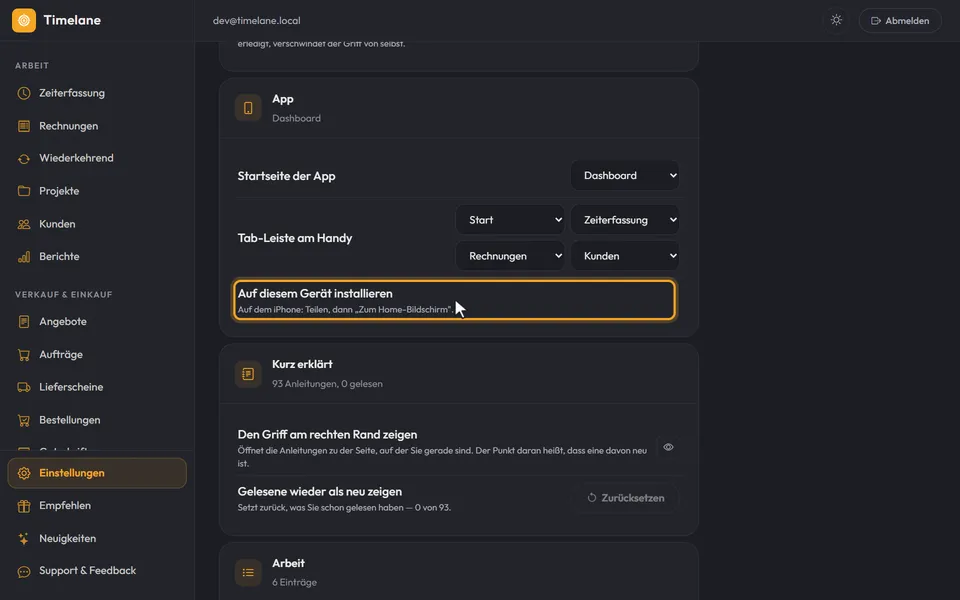Image resolution: width=960 pixels, height=600 pixels.
Task: Open the Zeiterfassung tab-bar dropdown
Action: 624,220
